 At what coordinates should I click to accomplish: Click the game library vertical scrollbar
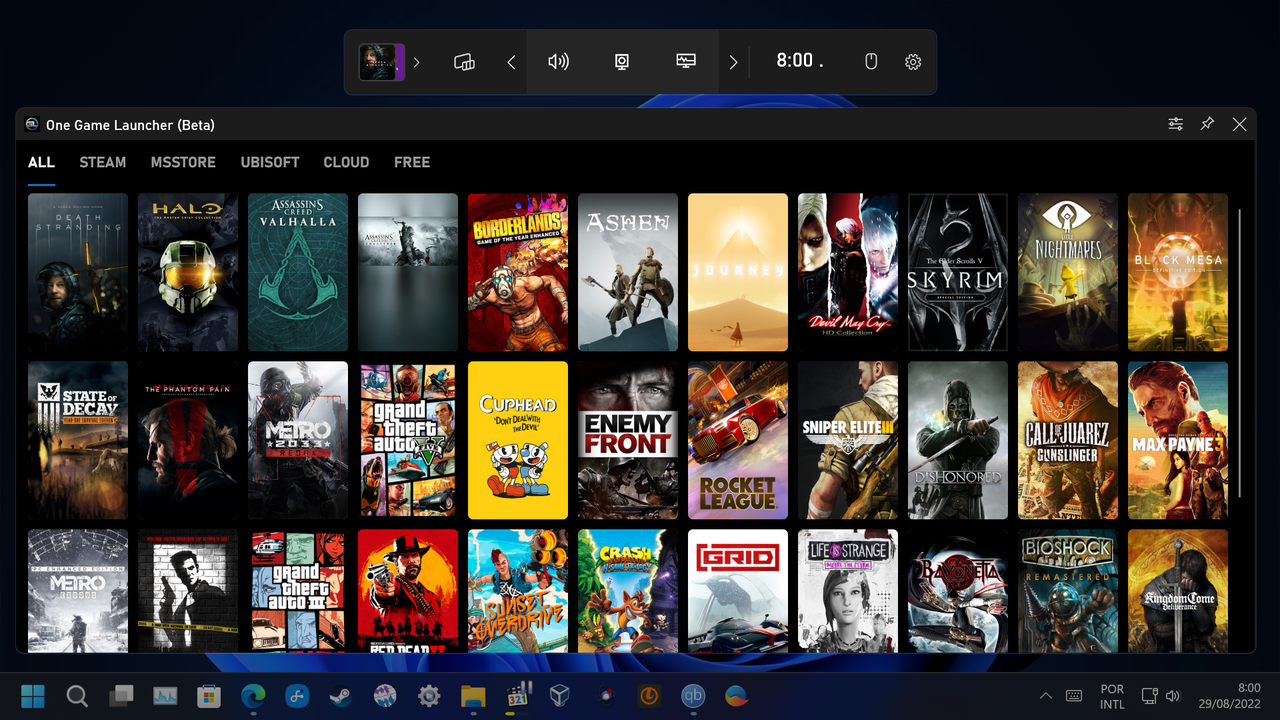click(1240, 354)
